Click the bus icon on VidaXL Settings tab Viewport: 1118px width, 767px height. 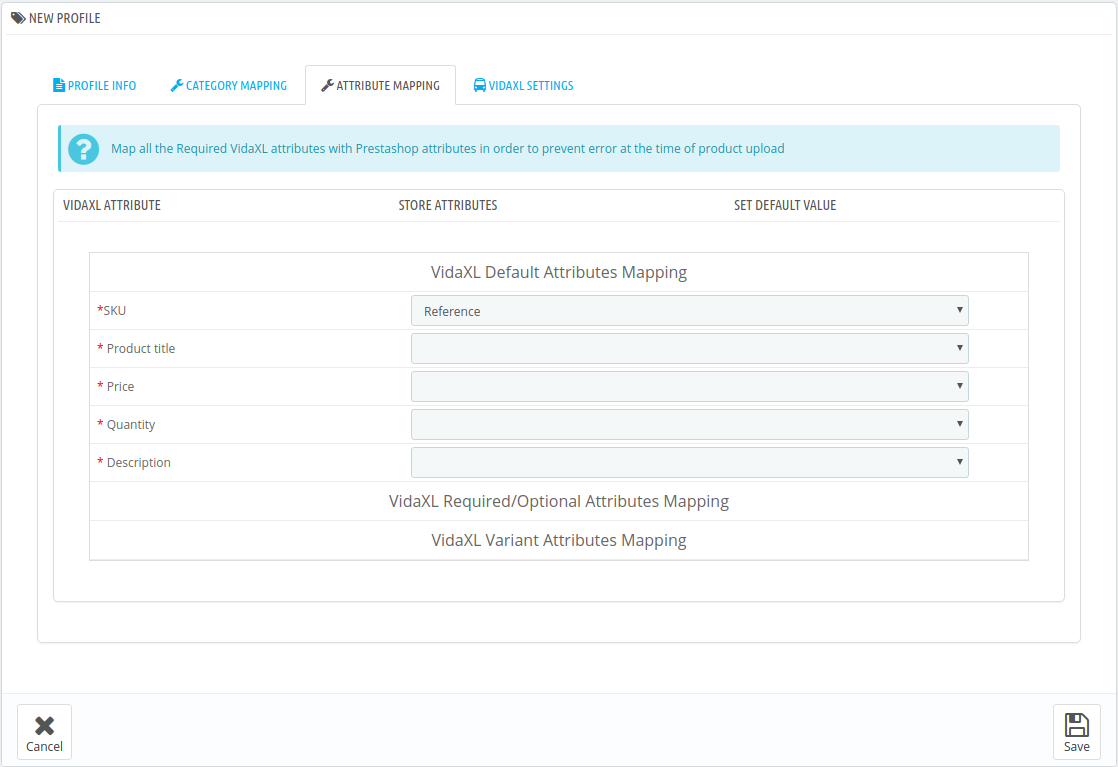pos(480,86)
